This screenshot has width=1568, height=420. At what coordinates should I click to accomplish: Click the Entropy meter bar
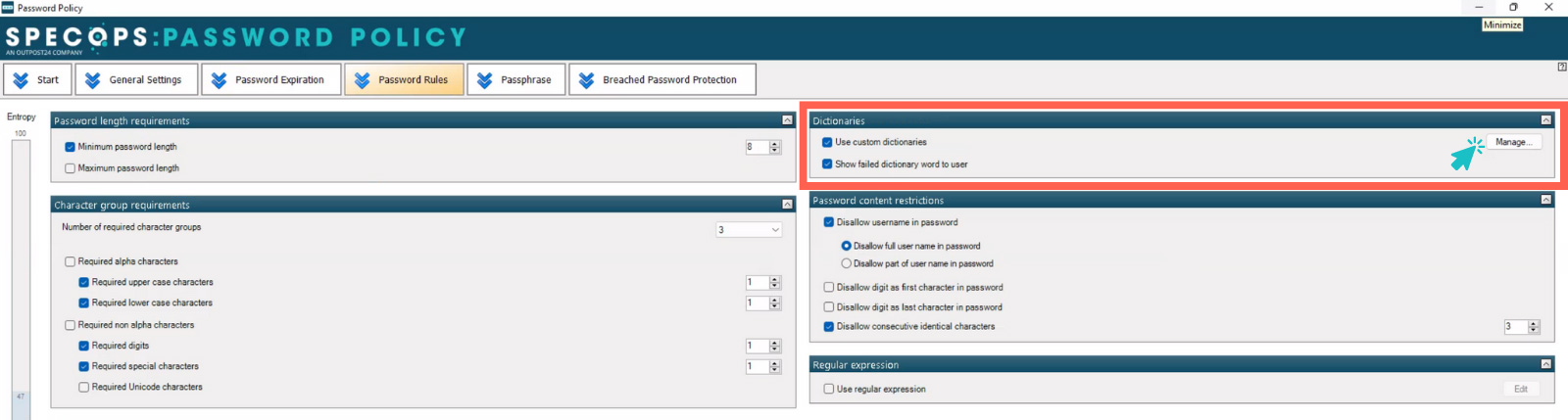click(21, 274)
